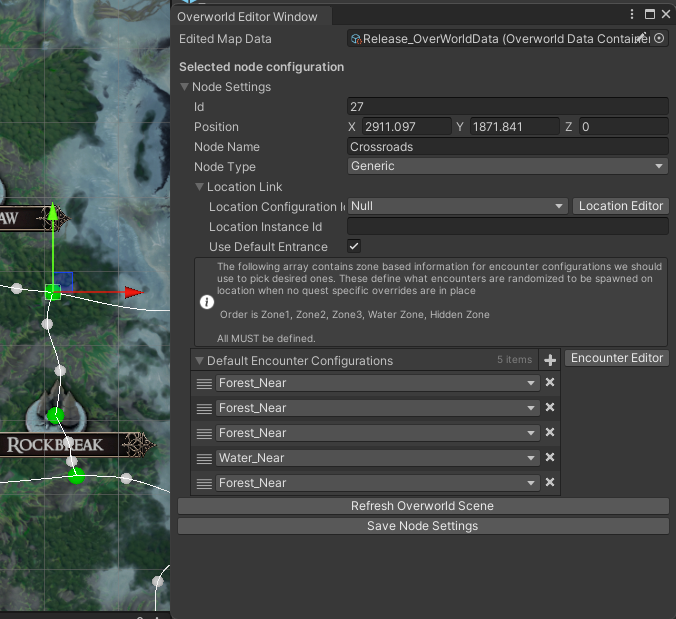Viewport: 676px width, 619px height.
Task: Remove the third Forest_Near encounter entry
Action: 550,432
